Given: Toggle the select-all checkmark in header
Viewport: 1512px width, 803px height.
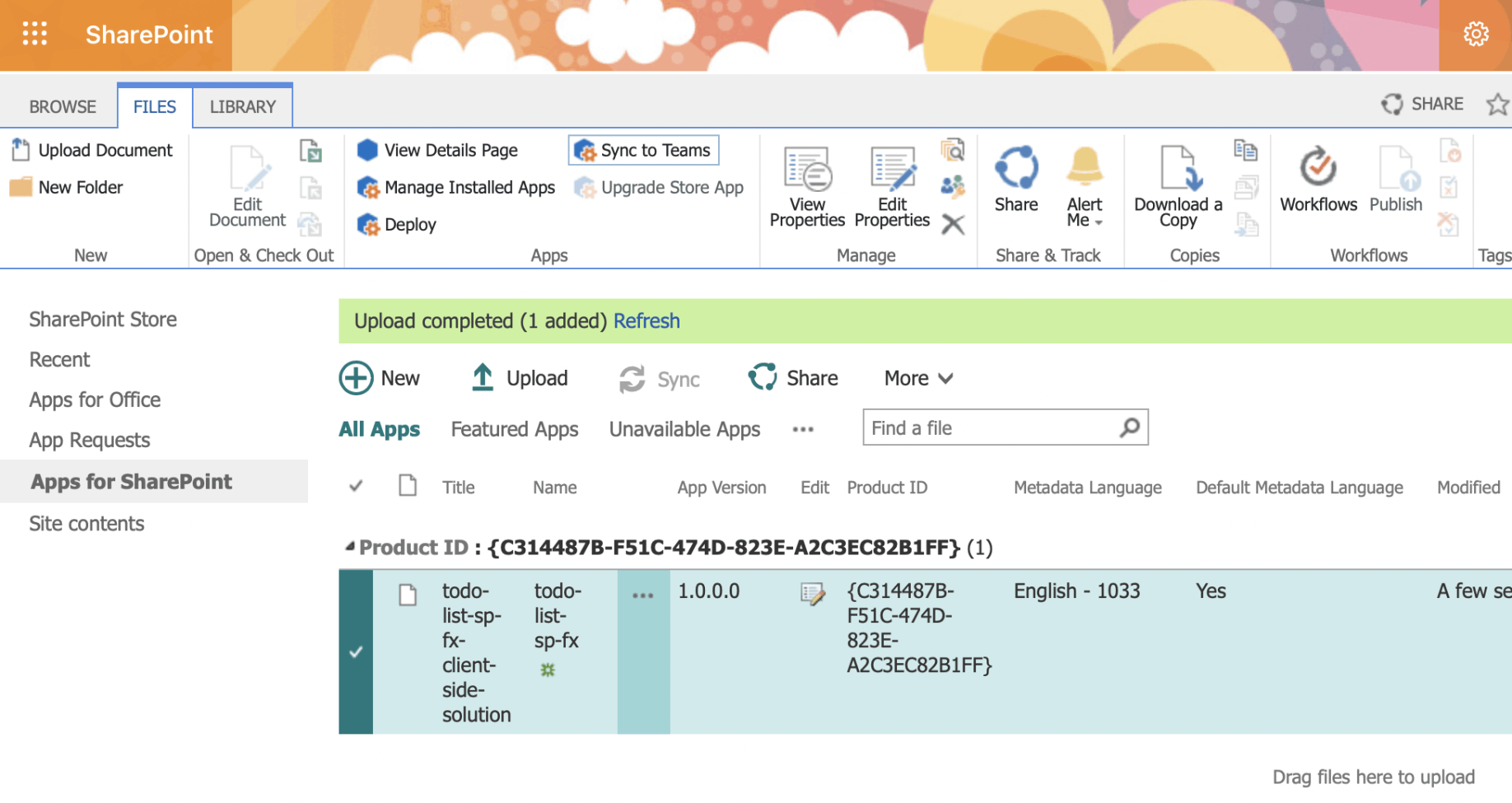Looking at the screenshot, I should (356, 487).
